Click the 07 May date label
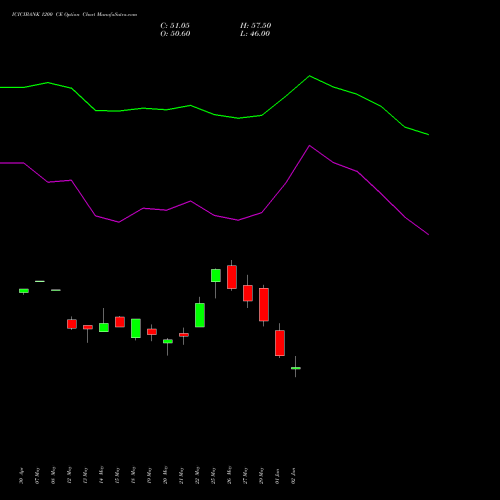Viewport: 500px width, 500px height. tap(37, 476)
